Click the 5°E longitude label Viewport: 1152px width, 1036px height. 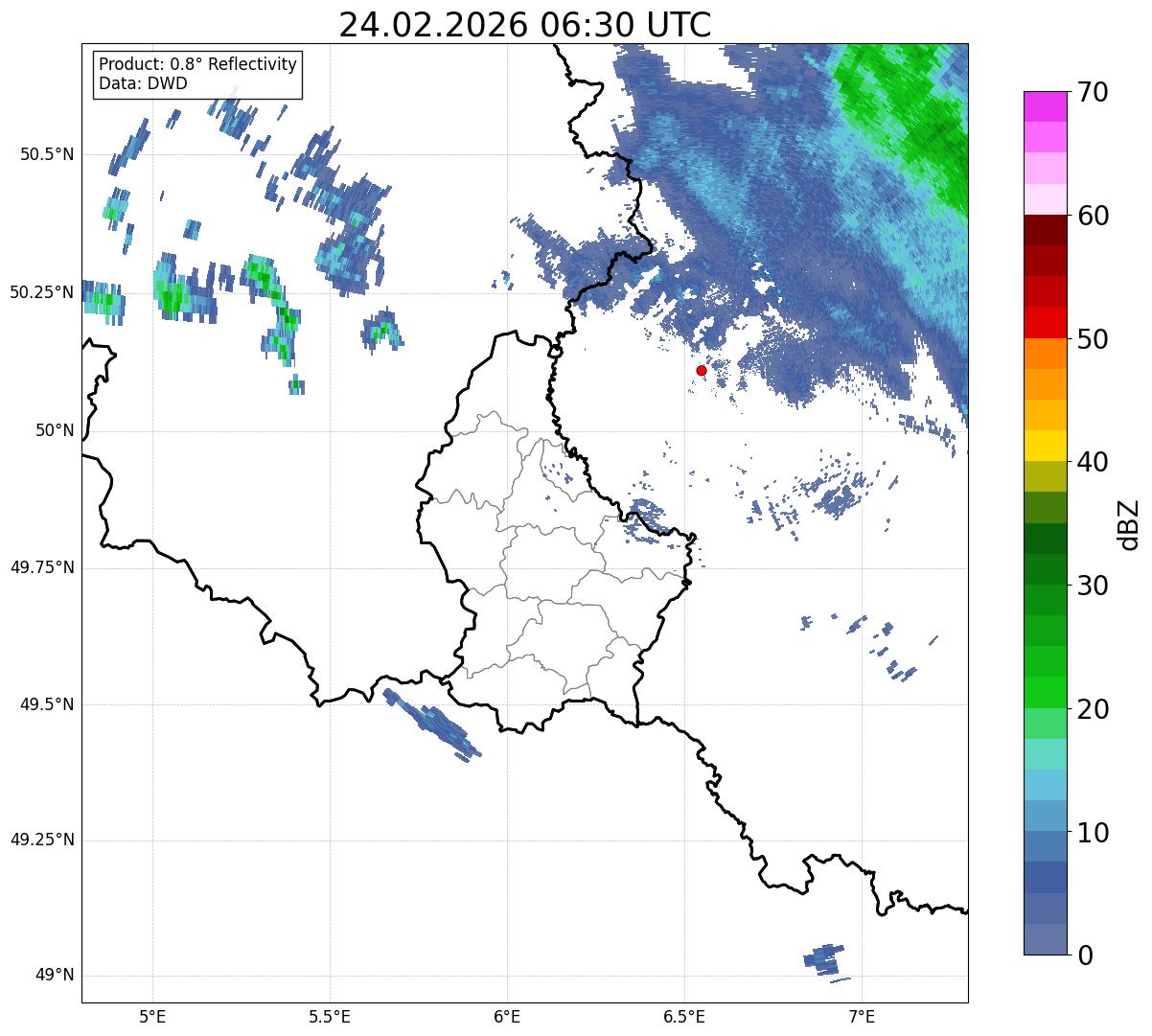152,1017
